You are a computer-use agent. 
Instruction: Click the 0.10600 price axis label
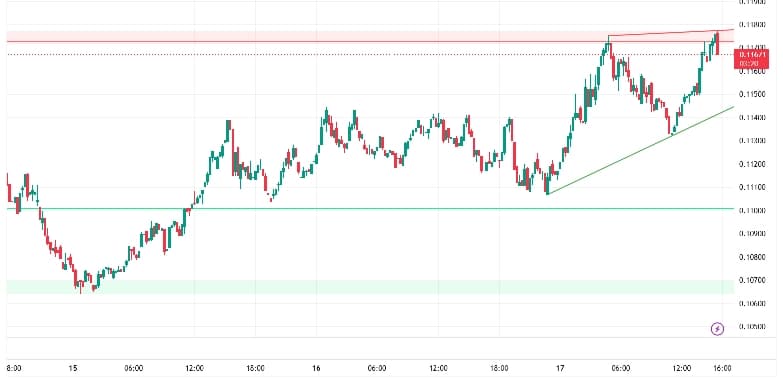click(752, 304)
